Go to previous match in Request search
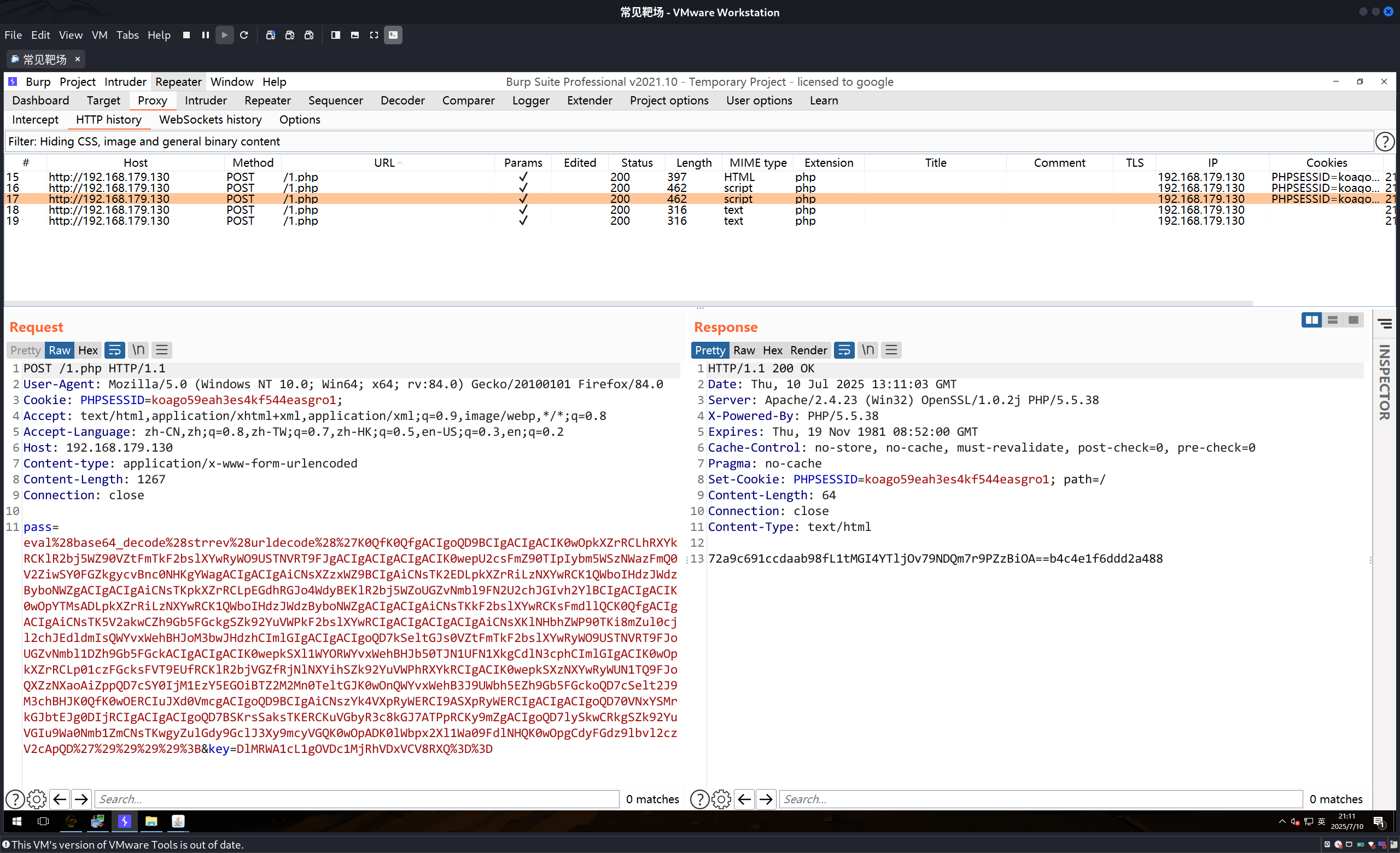Viewport: 1400px width, 853px height. (60, 799)
